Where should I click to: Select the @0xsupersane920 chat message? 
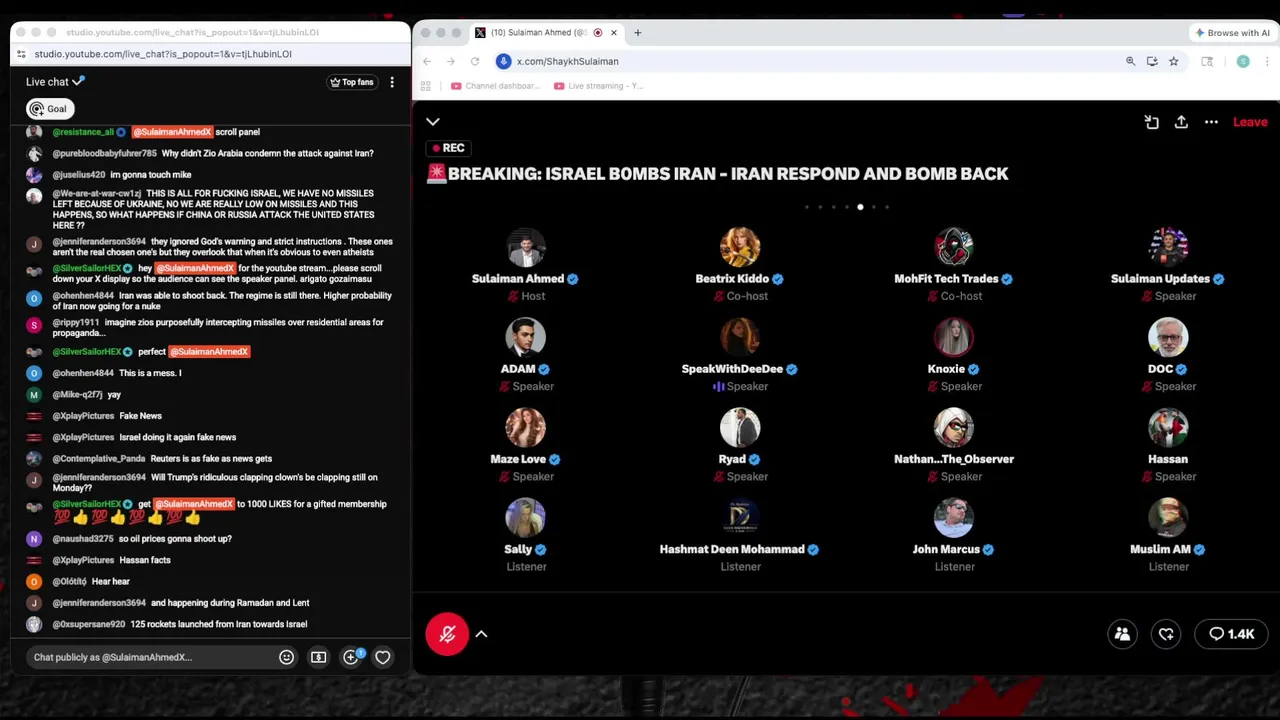click(x=180, y=624)
